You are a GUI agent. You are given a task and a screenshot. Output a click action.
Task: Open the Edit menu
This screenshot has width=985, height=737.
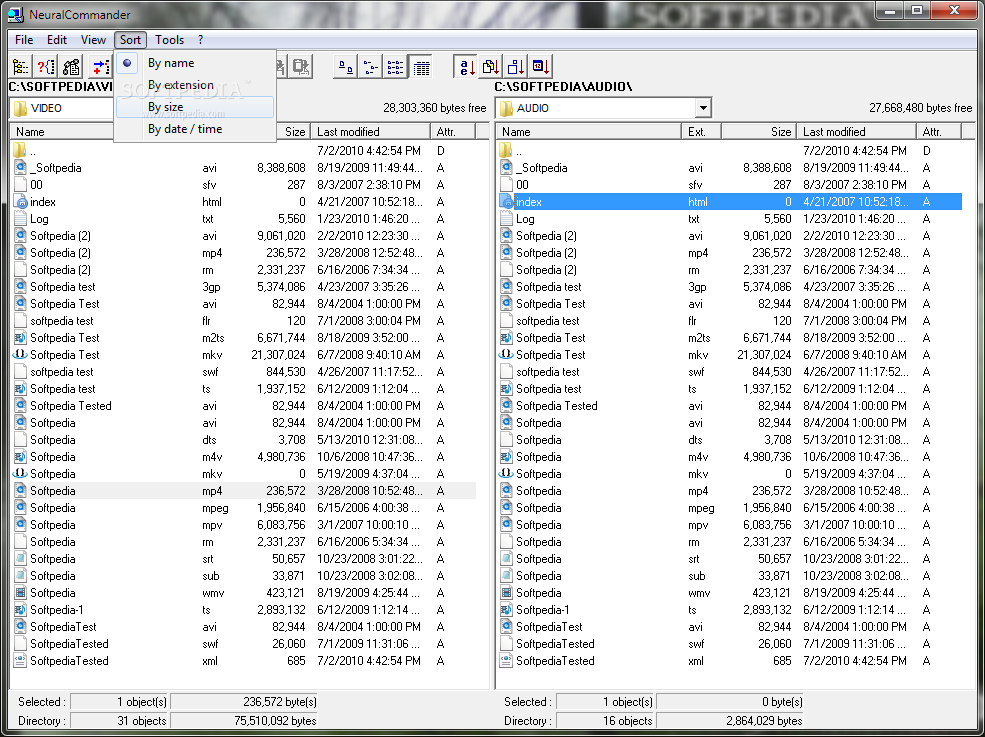coord(57,40)
